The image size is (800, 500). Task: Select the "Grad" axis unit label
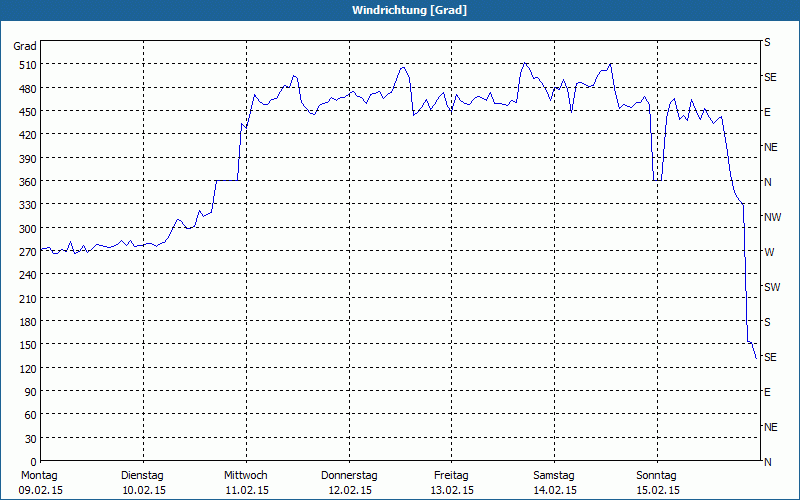[x=25, y=46]
